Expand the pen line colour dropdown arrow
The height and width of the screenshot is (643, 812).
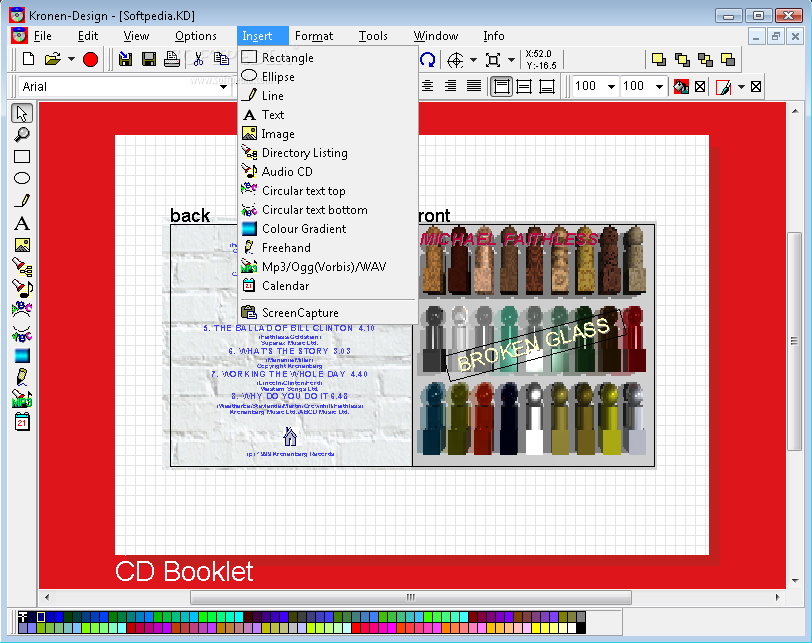coord(741,87)
